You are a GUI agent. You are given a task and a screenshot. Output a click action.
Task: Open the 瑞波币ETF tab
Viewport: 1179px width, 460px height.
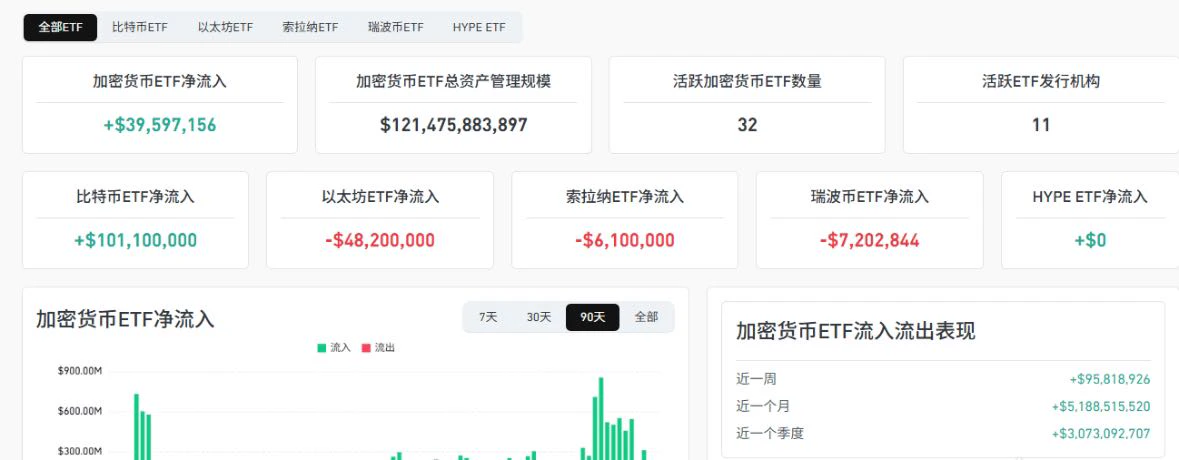coord(396,27)
